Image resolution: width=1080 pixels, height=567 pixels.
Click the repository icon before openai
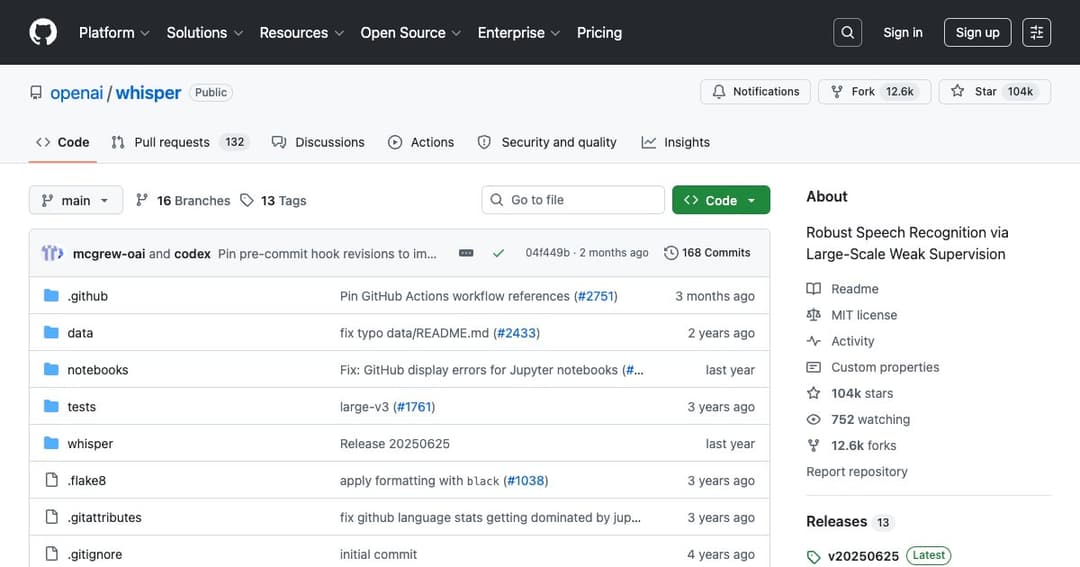[36, 92]
